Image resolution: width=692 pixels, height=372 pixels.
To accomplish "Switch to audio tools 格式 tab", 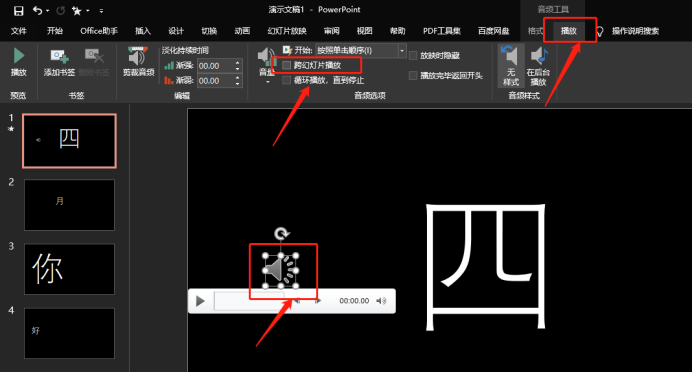I will pos(535,31).
